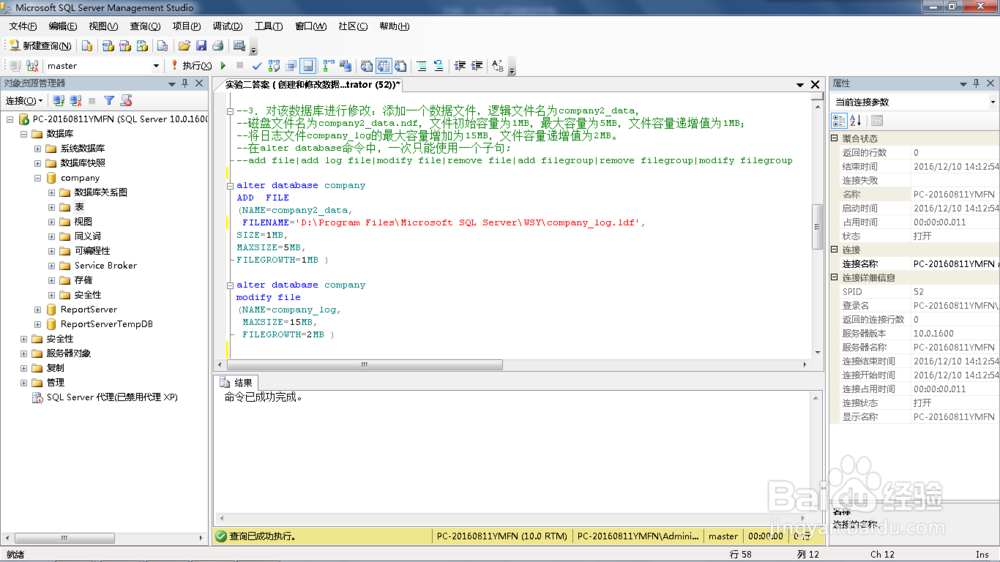Expand the ReportServer database node
Image resolution: width=1000 pixels, height=562 pixels.
coord(38,310)
